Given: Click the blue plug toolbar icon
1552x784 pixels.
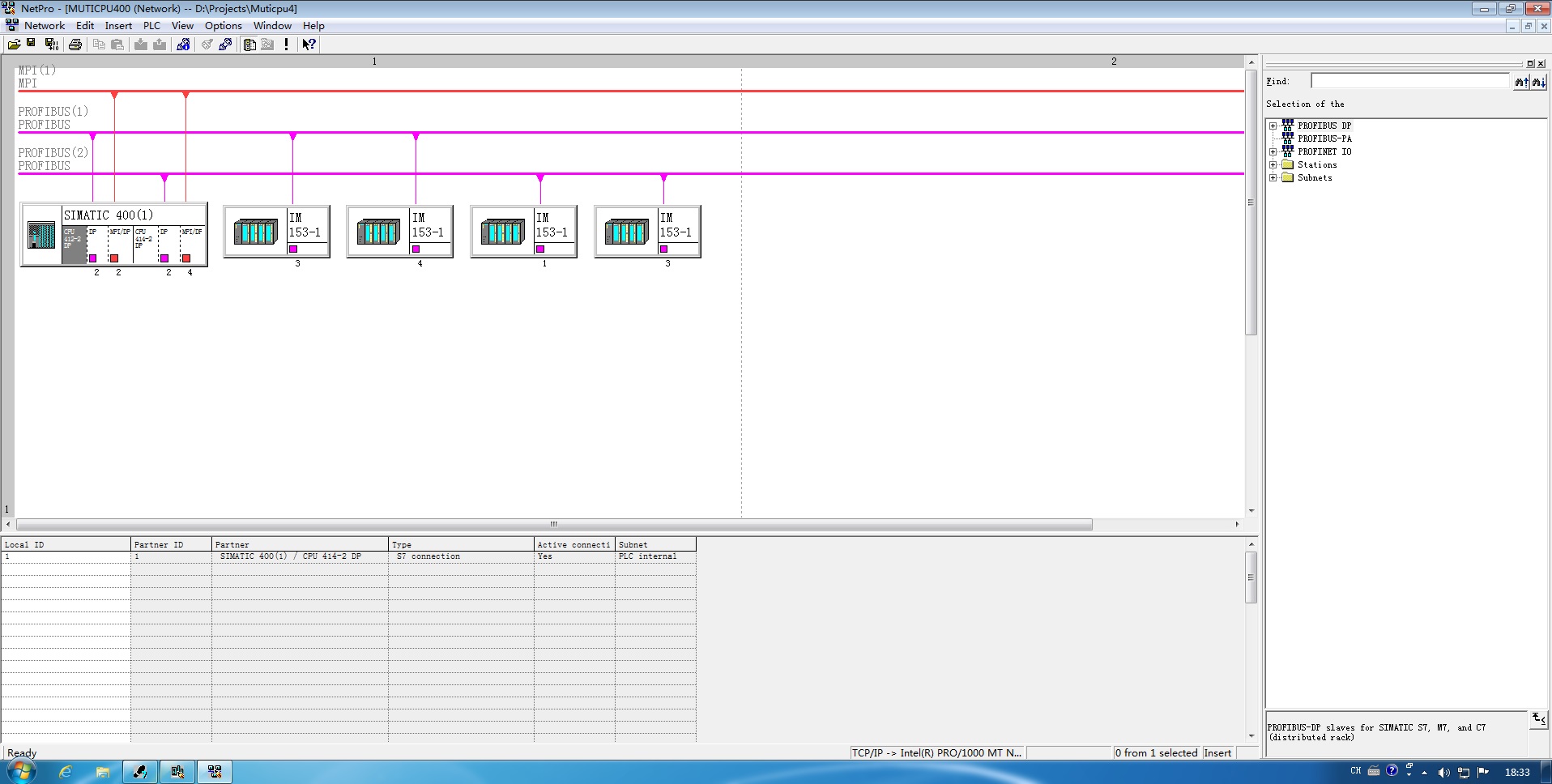Looking at the screenshot, I should point(225,45).
